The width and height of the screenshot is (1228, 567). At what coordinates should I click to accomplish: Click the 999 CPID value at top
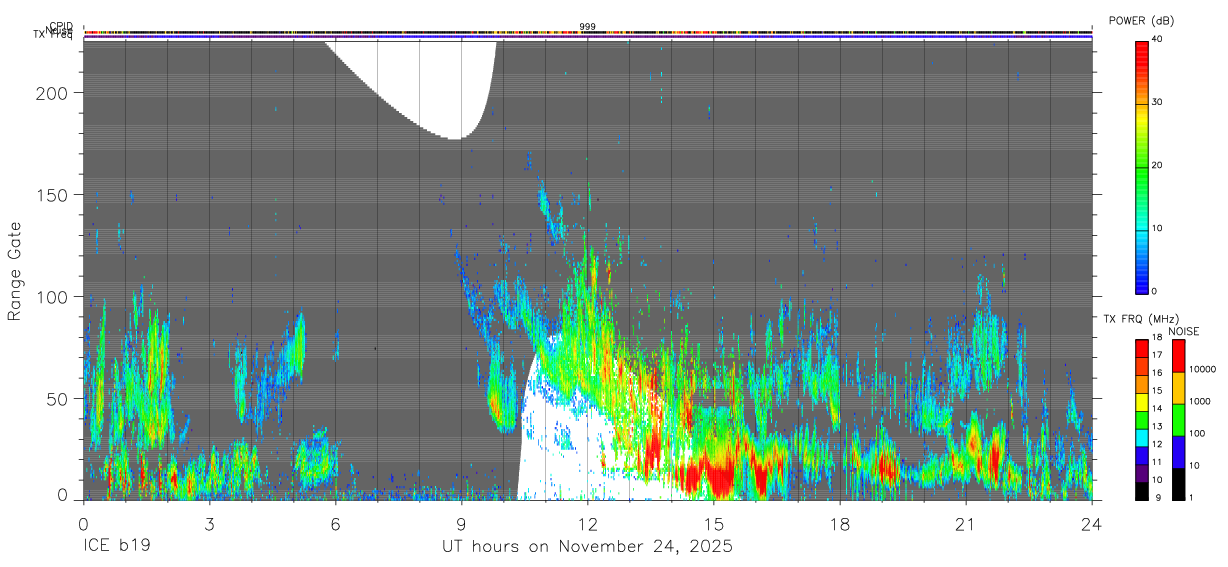(x=588, y=27)
